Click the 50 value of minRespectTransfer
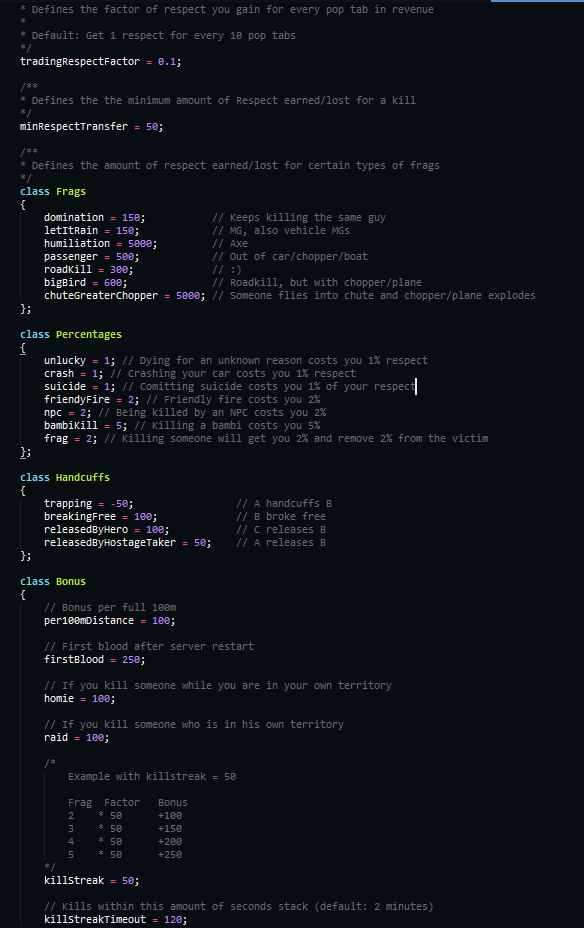 [152, 127]
